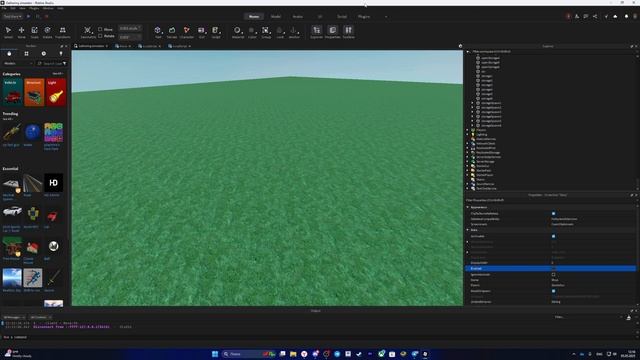640x360 pixels.
Task: Click the Anchor tool icon
Action: tap(294, 32)
